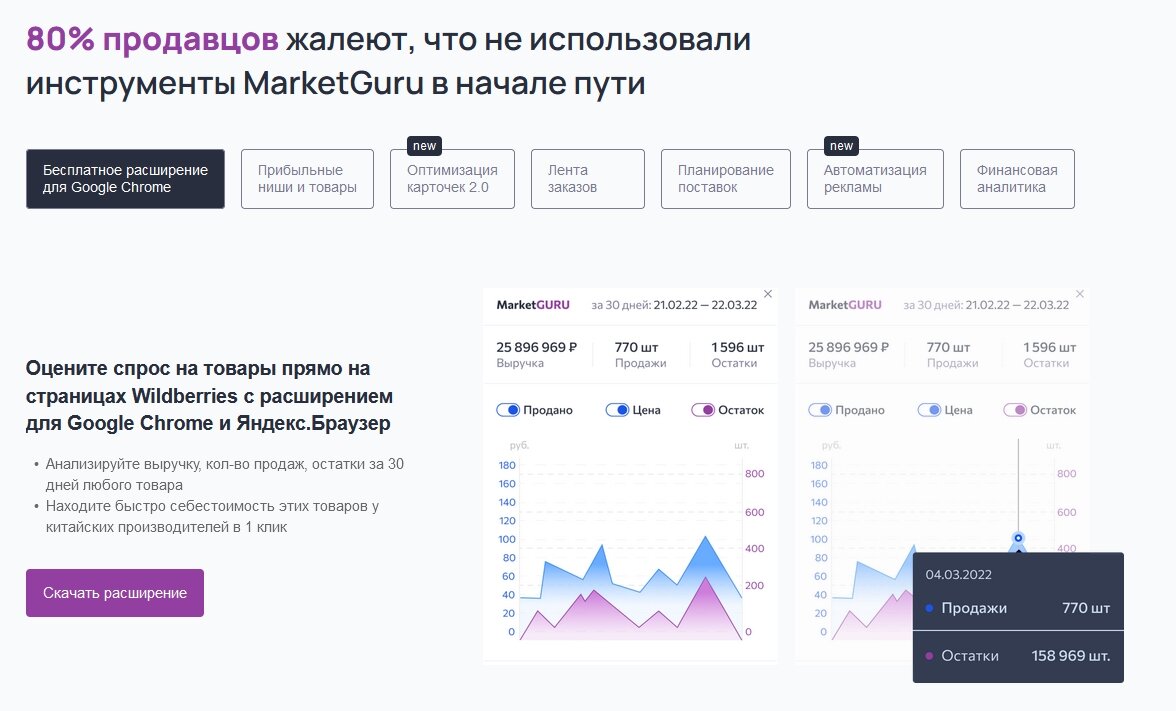This screenshot has width=1176, height=711.
Task: Select the Бесплатное расширение для Google Chrome tab
Action: [x=125, y=179]
